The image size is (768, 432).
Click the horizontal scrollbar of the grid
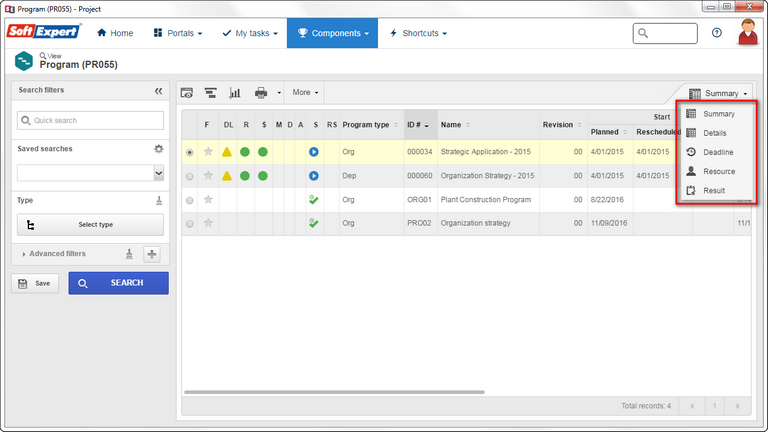[x=335, y=392]
